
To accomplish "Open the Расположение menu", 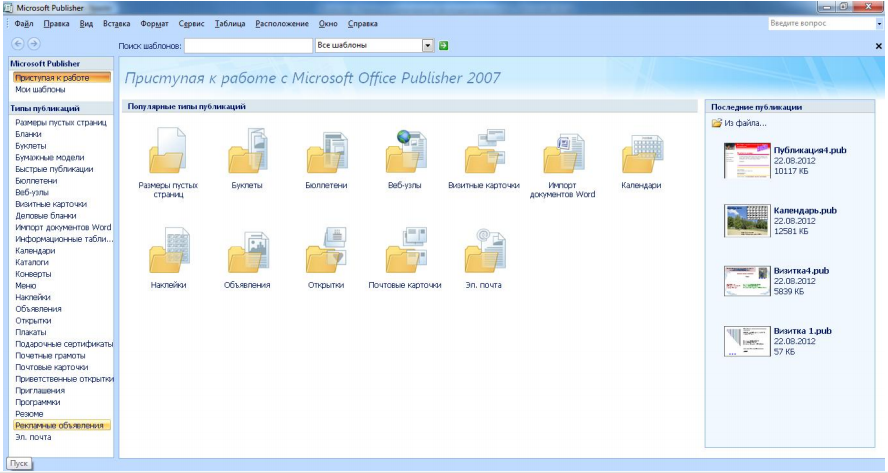I will click(x=282, y=24).
